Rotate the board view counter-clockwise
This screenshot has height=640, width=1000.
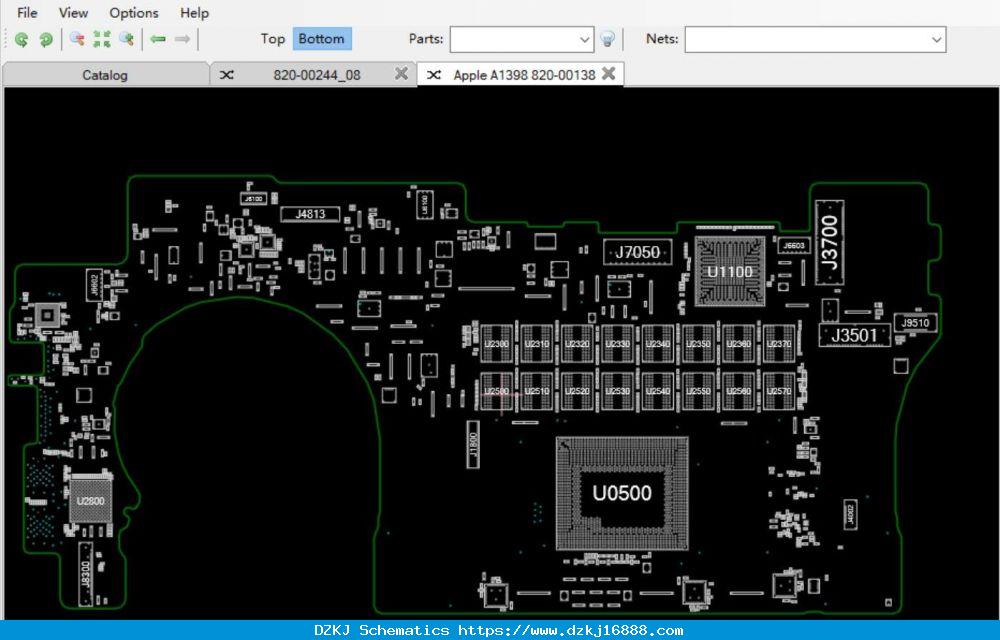pos(21,40)
